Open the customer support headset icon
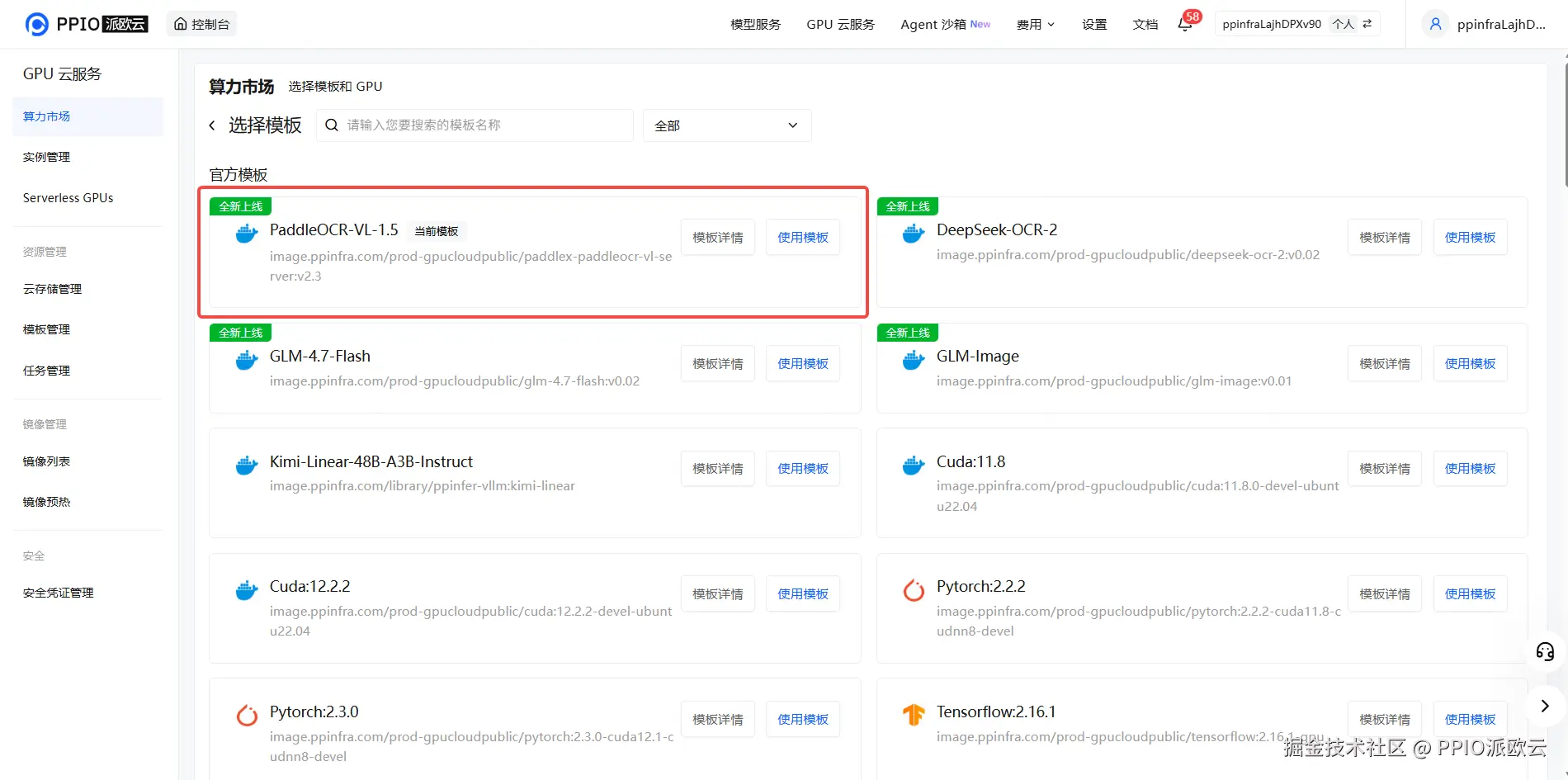The image size is (1568, 780). pos(1545,652)
